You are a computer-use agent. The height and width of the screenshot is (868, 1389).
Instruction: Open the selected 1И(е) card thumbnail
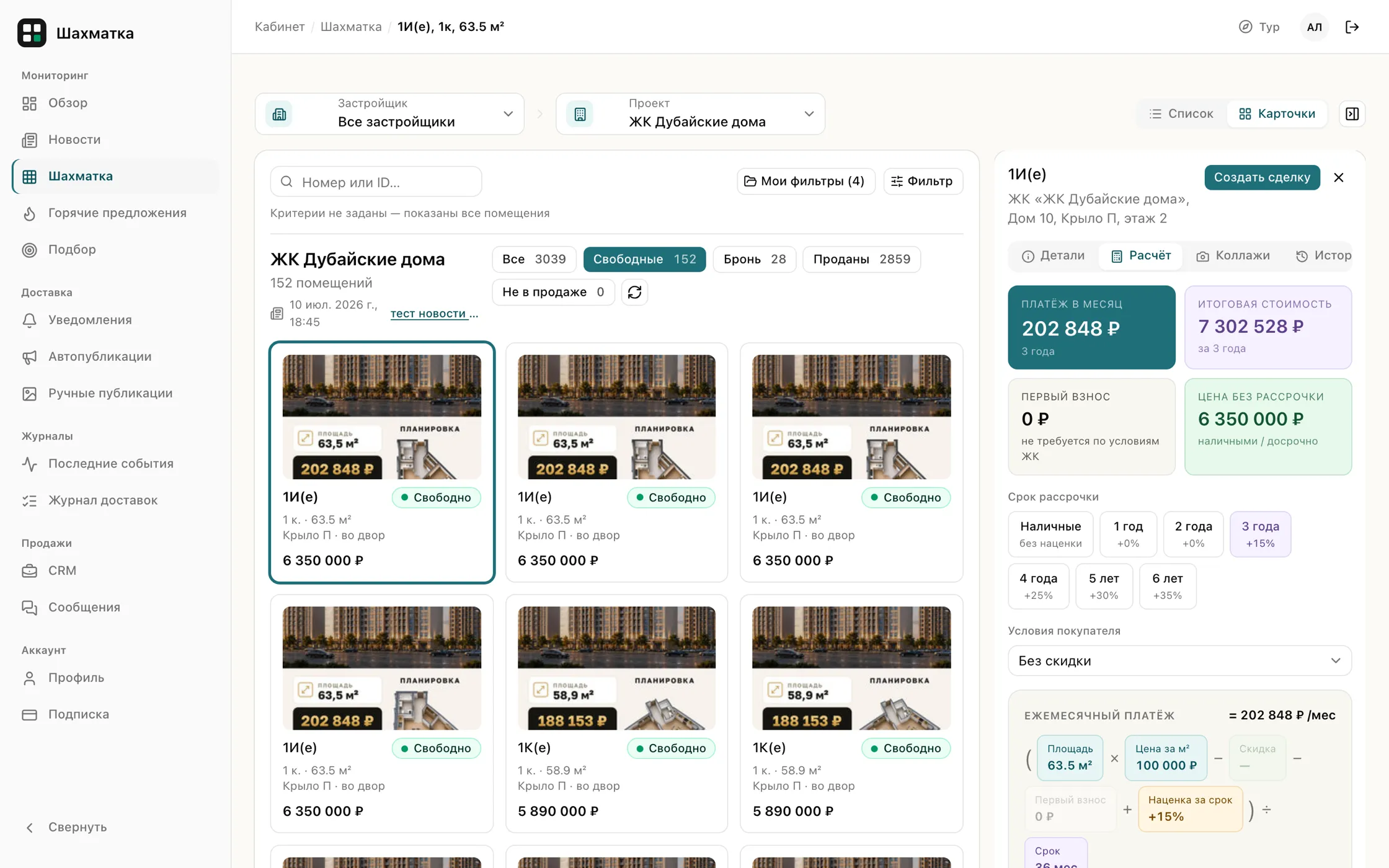point(381,417)
